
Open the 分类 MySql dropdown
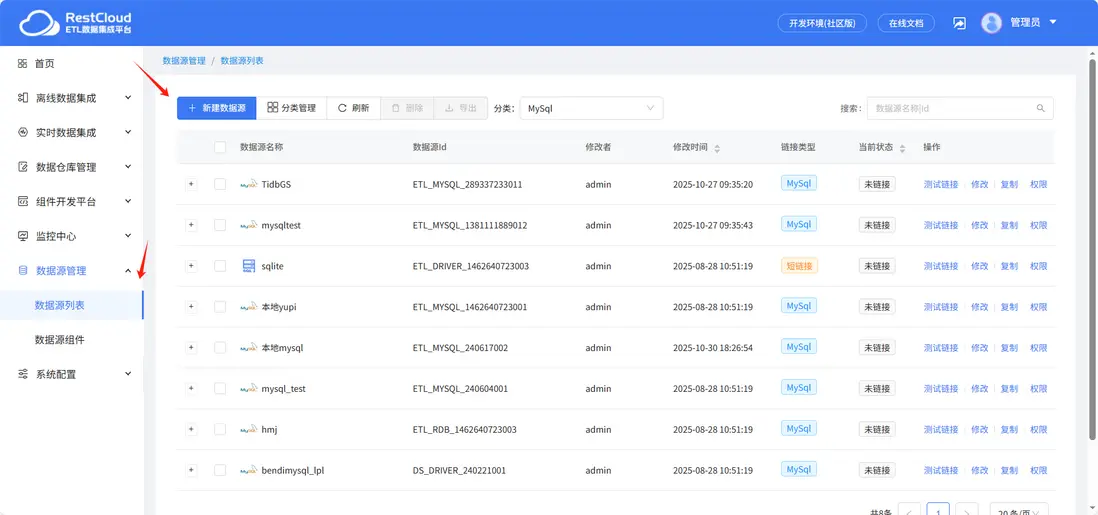click(x=591, y=108)
